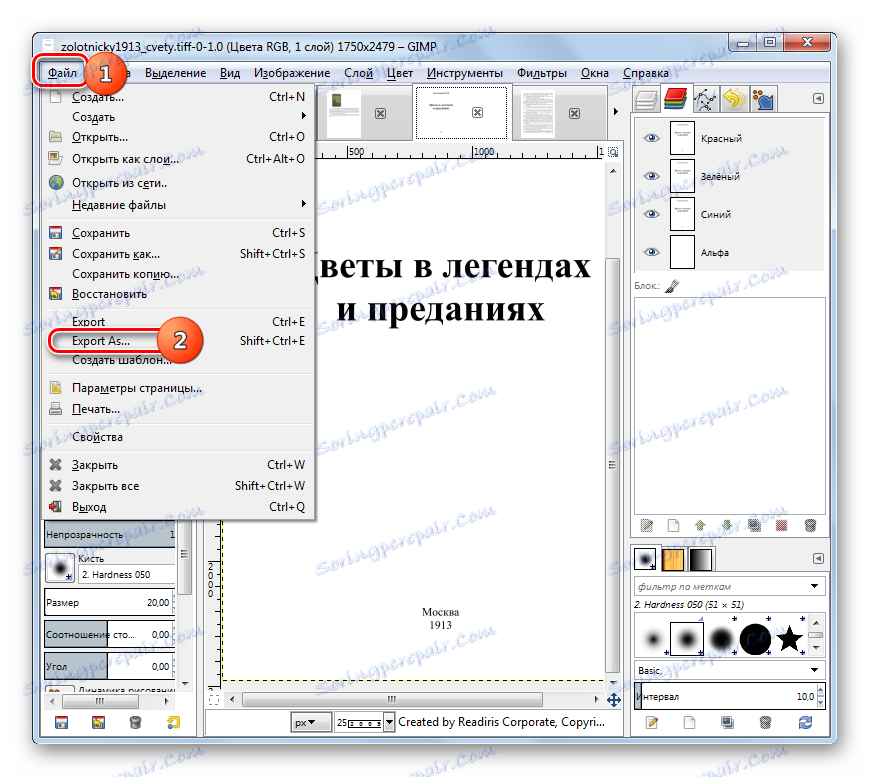Open the Выделение menu
This screenshot has height=777, width=870.
click(175, 73)
